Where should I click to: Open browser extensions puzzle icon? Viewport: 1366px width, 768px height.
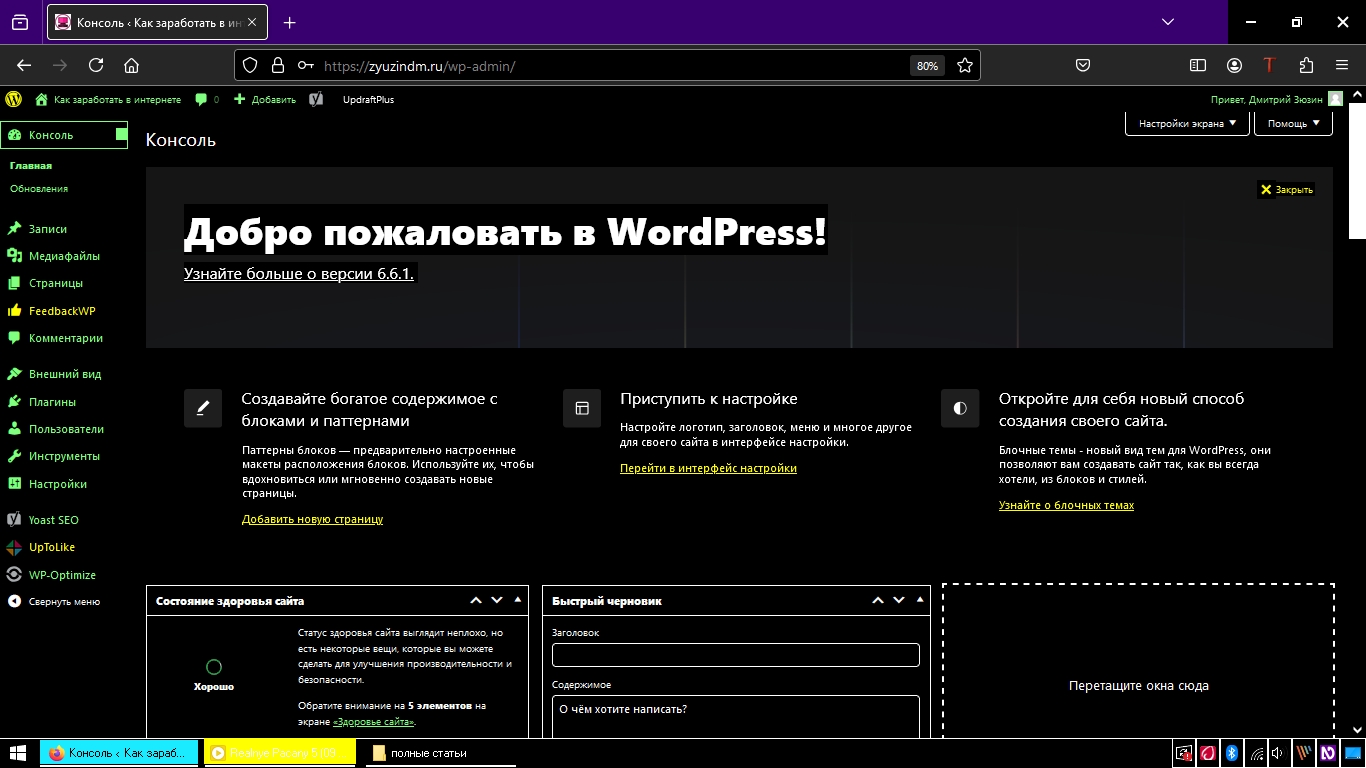click(1306, 65)
